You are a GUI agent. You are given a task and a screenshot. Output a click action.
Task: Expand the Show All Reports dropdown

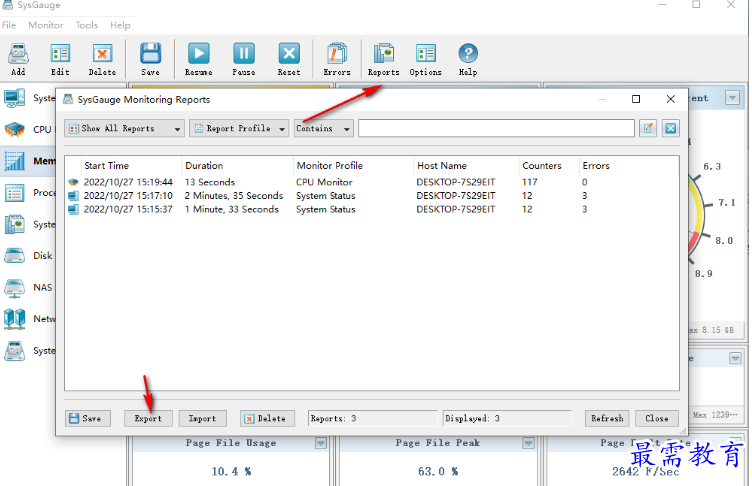[x=125, y=128]
